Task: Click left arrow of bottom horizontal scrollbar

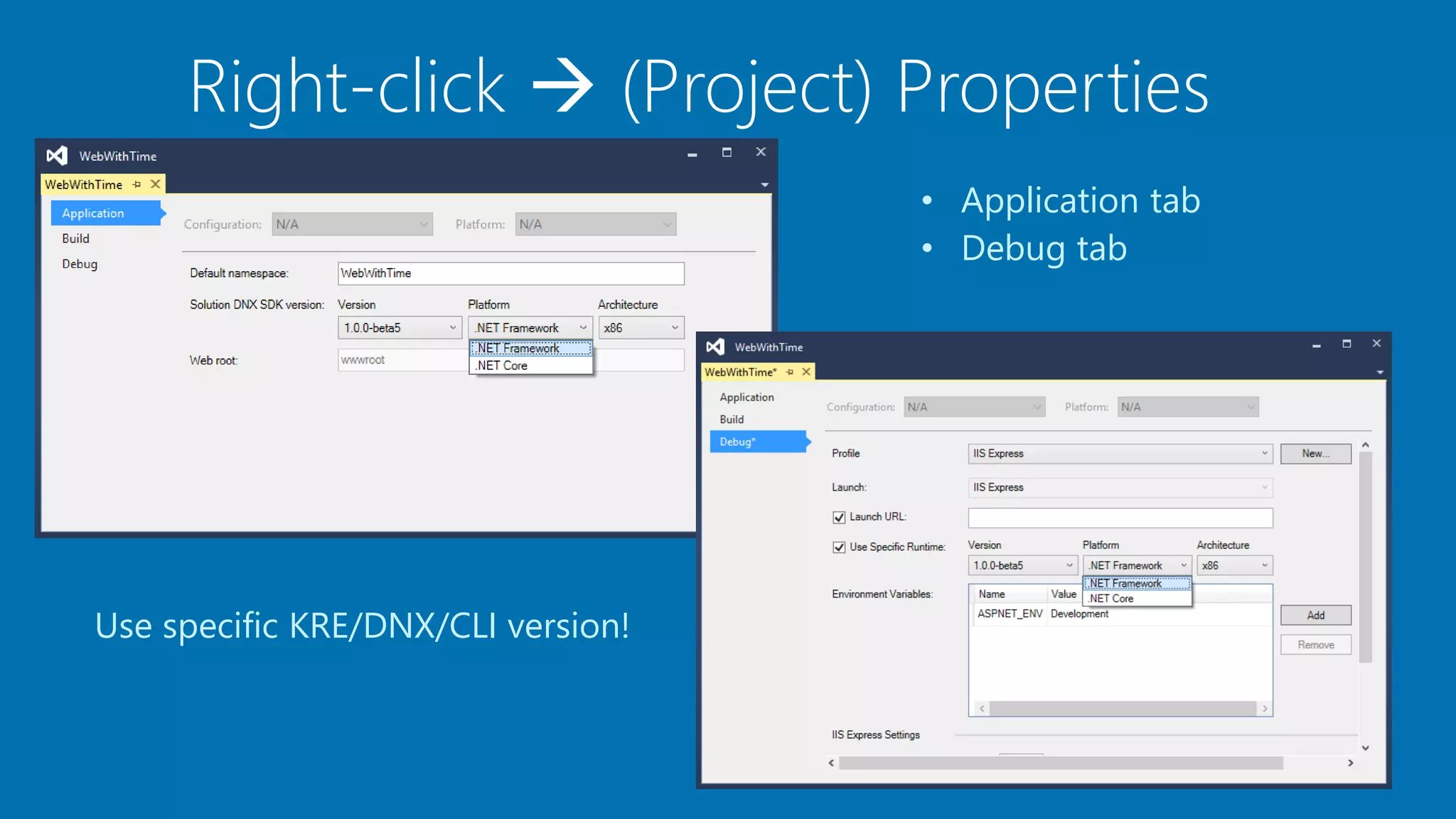Action: pos(831,763)
